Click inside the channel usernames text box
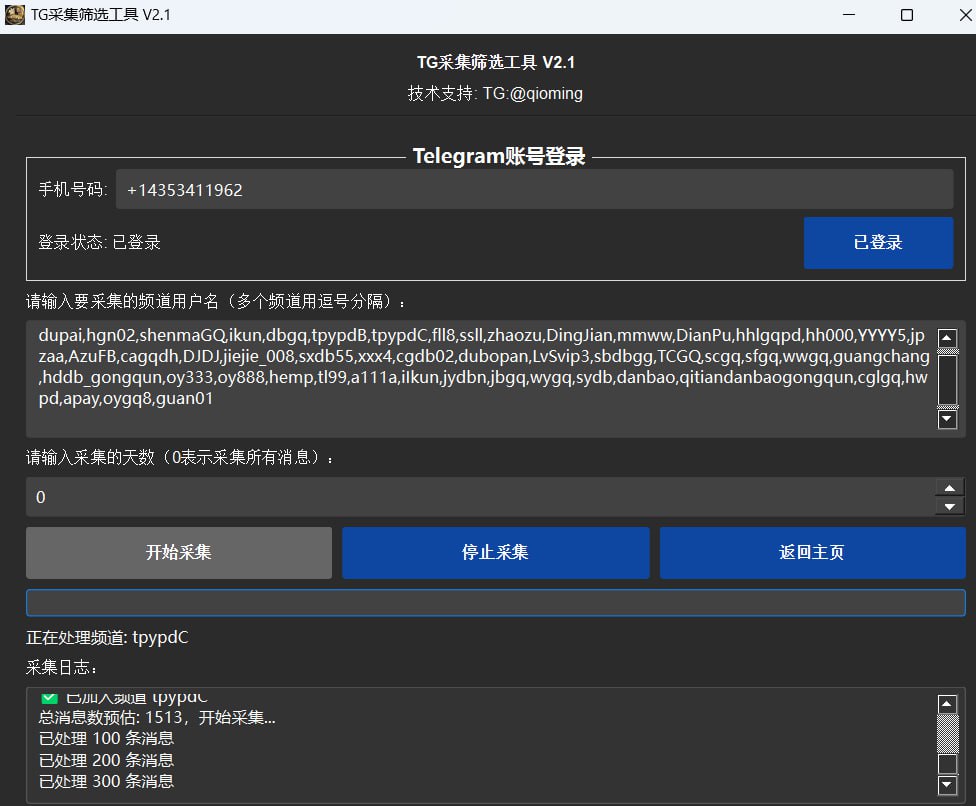 point(480,378)
